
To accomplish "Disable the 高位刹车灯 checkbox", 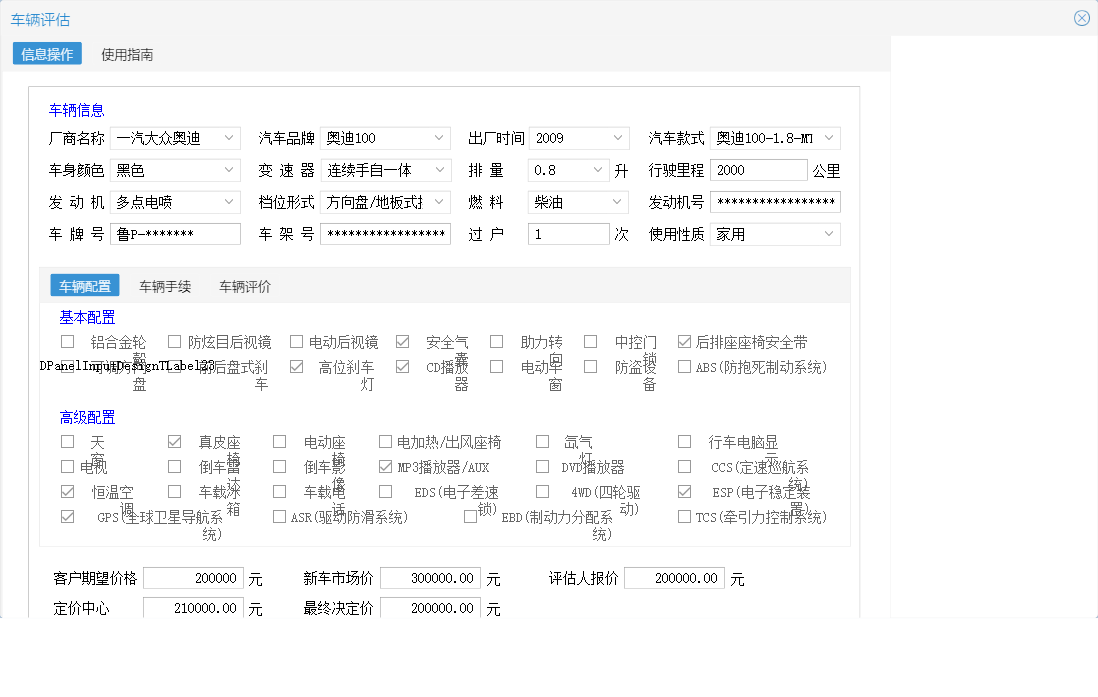I will (x=296, y=366).
